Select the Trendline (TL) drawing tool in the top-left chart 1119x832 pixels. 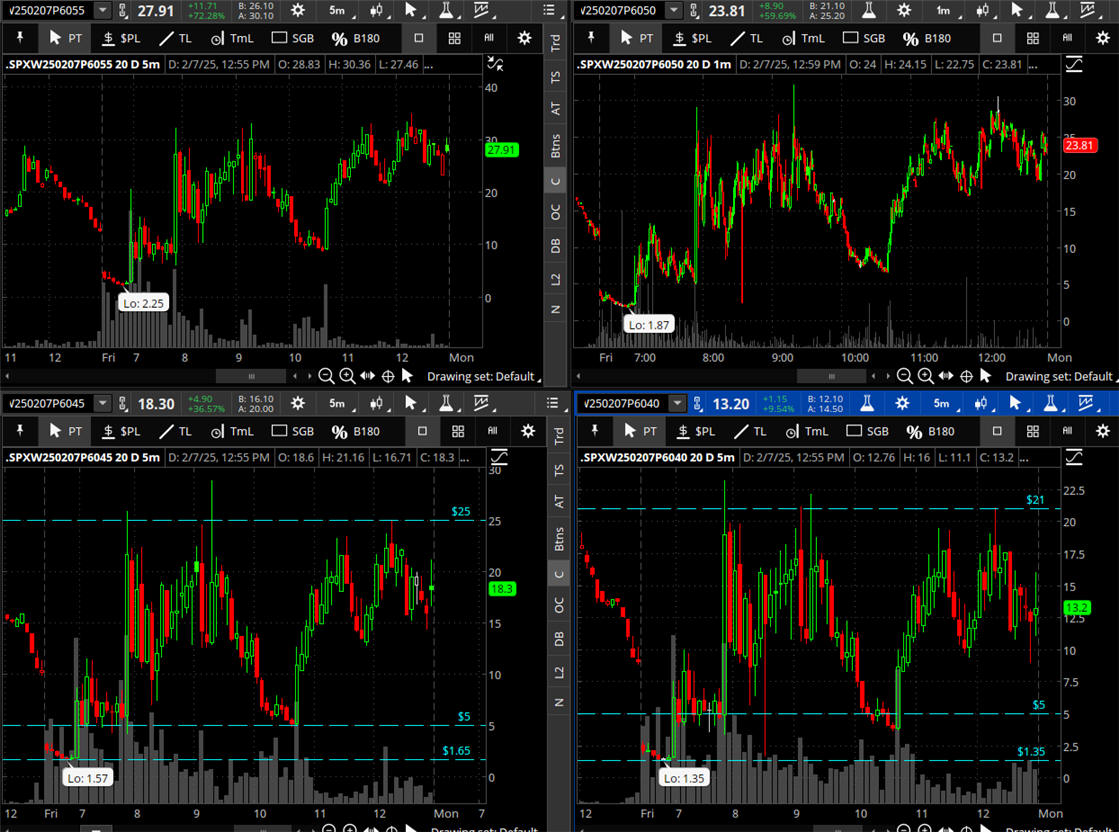pos(172,38)
